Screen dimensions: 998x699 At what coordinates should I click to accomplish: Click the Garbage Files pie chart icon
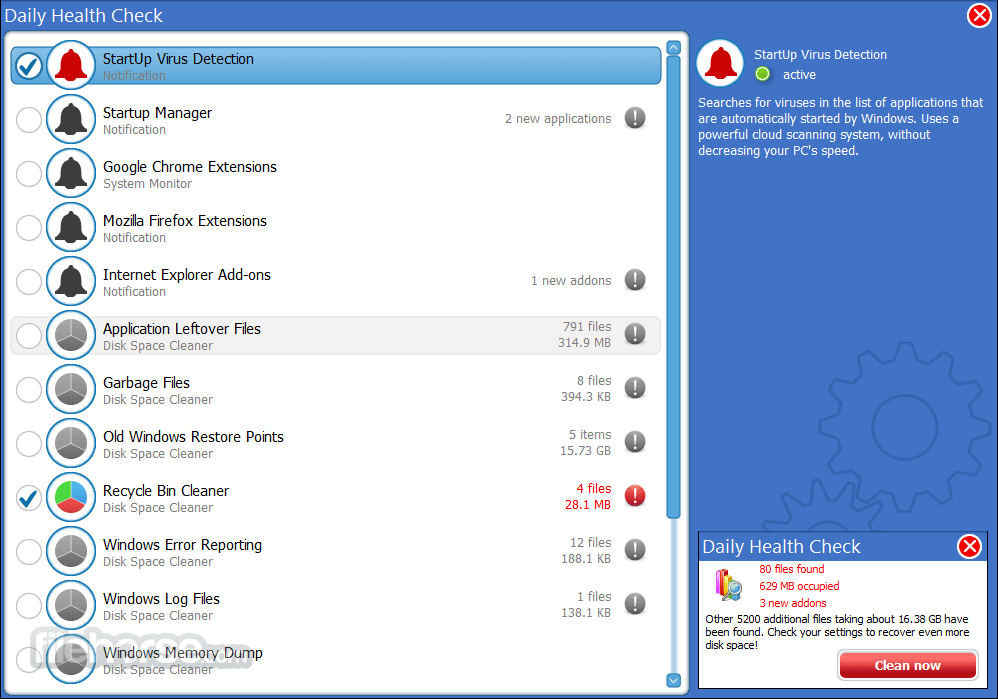71,390
